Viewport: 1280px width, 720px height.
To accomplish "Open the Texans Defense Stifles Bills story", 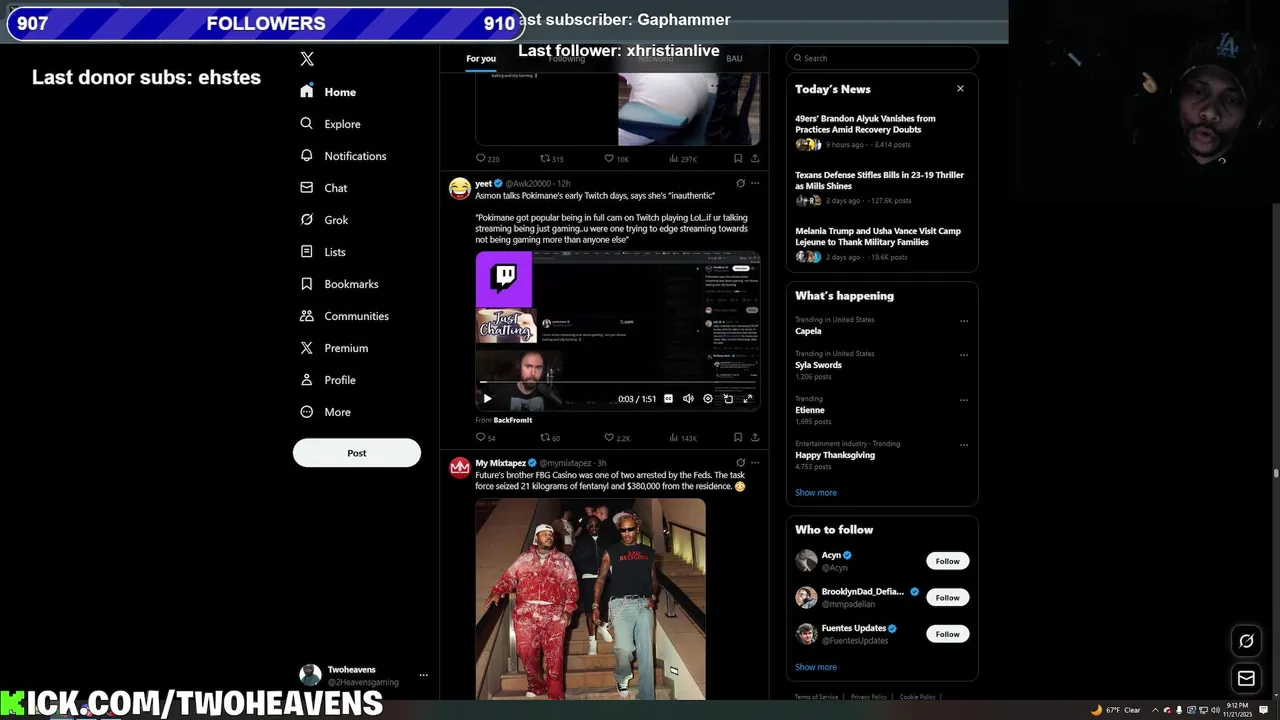I will point(882,187).
